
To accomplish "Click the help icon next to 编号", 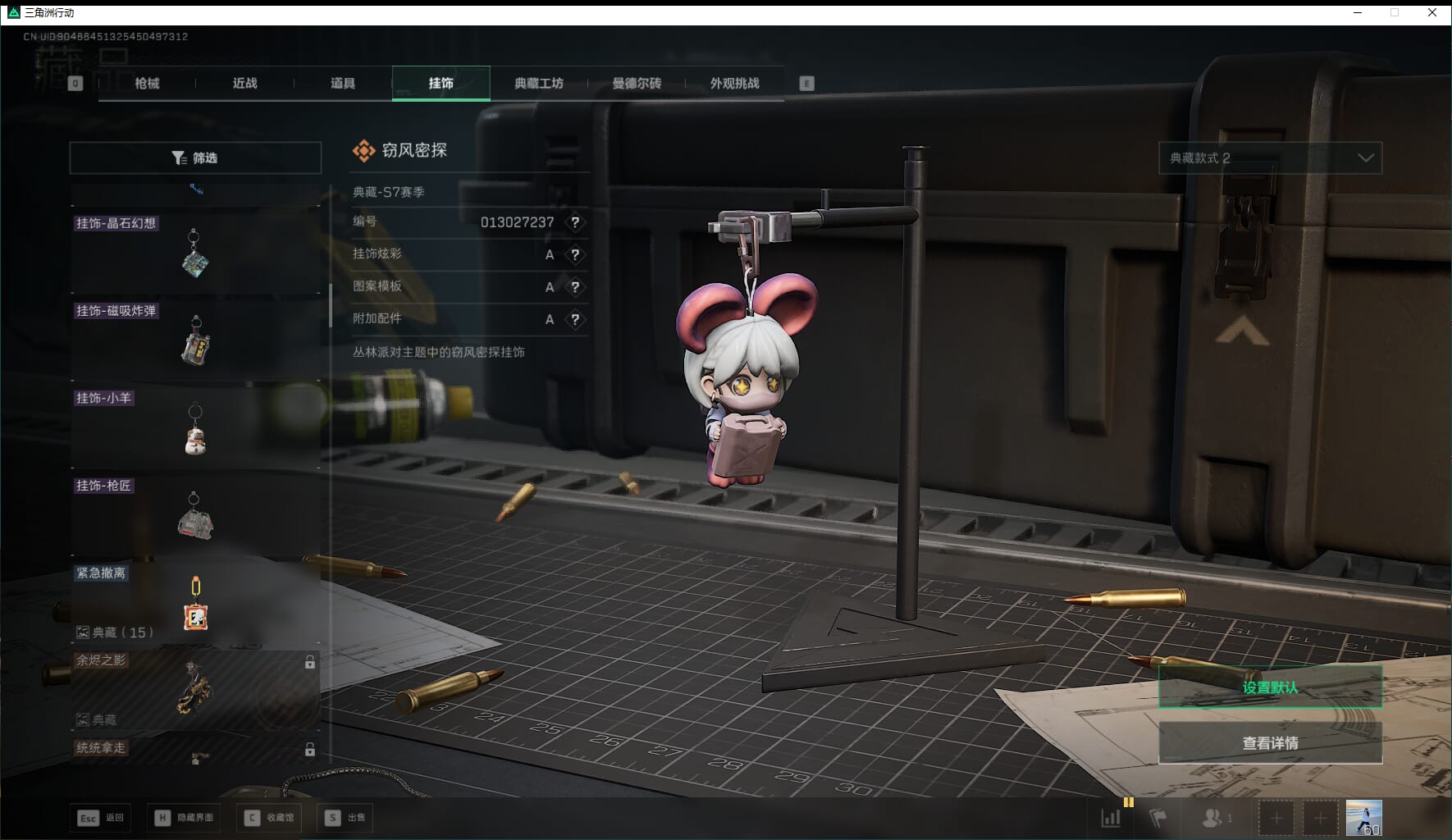I will (575, 222).
